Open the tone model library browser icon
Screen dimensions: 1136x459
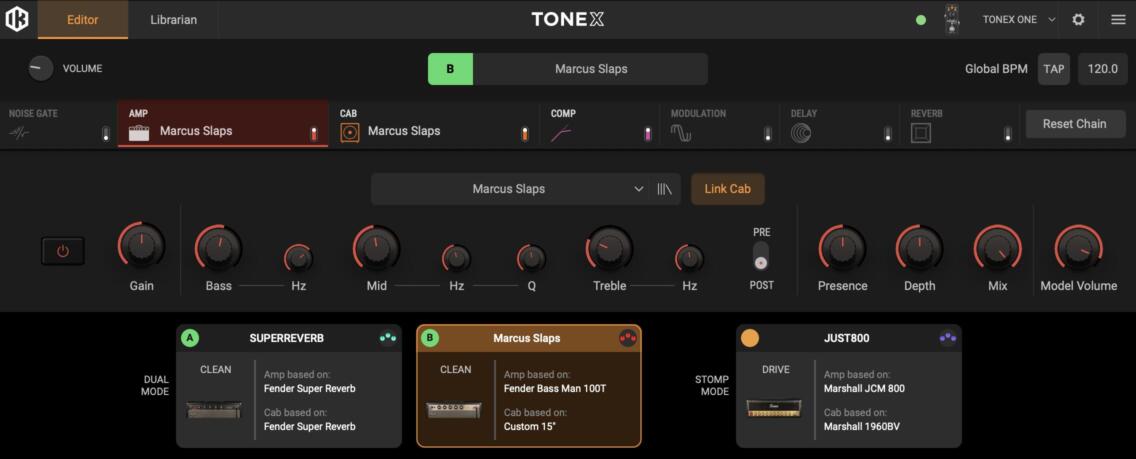664,189
